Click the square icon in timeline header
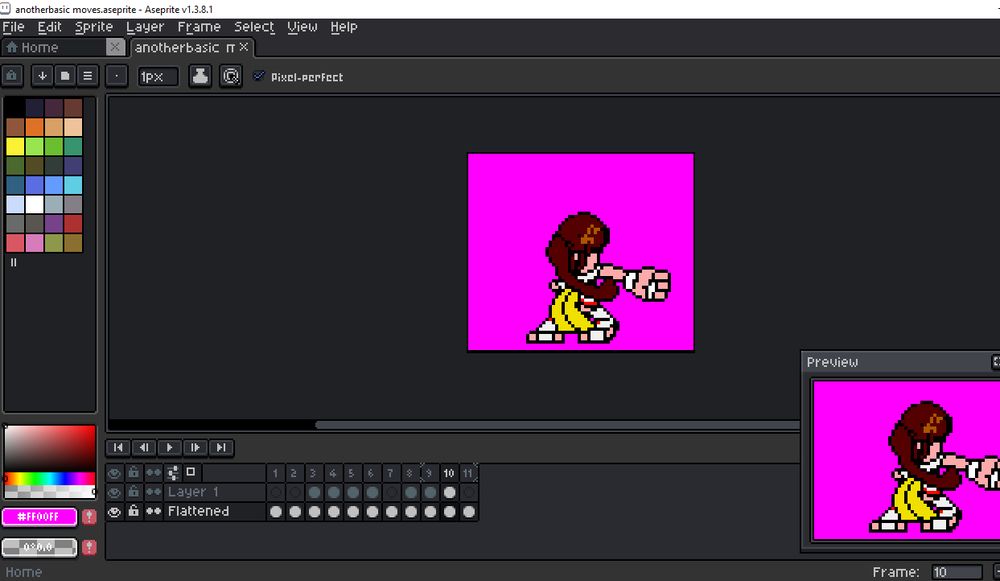Viewport: 1000px width, 581px height. 191,473
